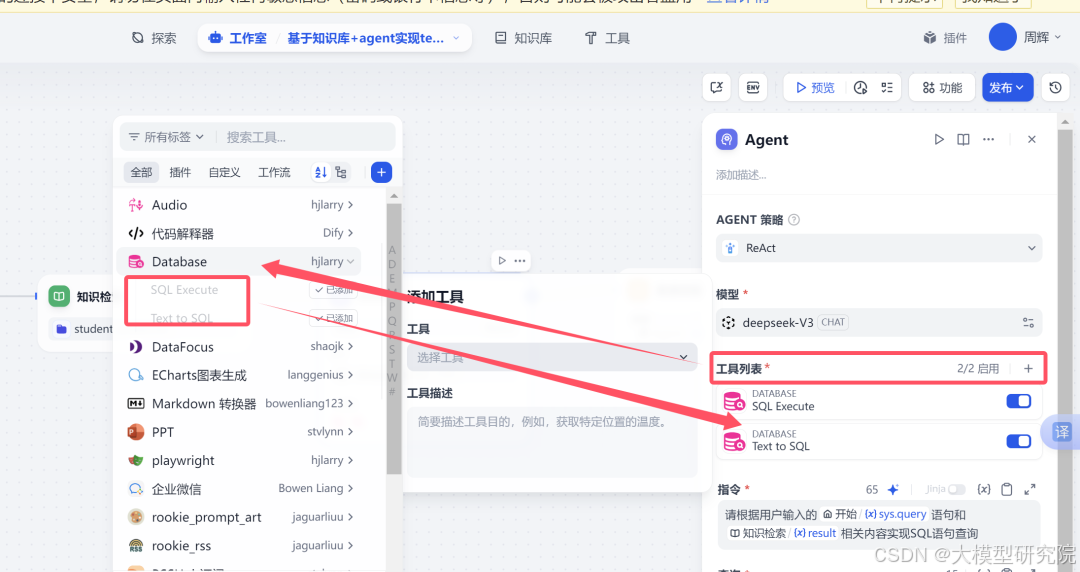
Task: Open the ReAct strategy dropdown
Action: click(879, 248)
